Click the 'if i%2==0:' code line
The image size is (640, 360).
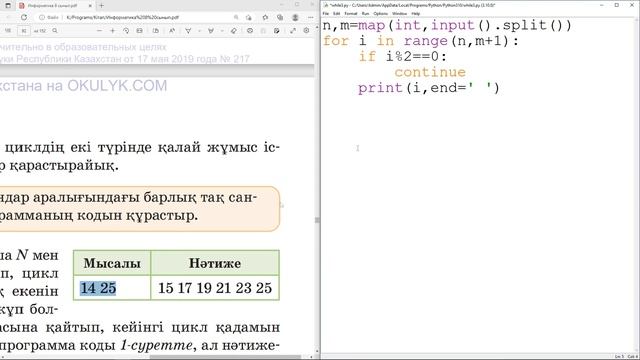[x=402, y=56]
